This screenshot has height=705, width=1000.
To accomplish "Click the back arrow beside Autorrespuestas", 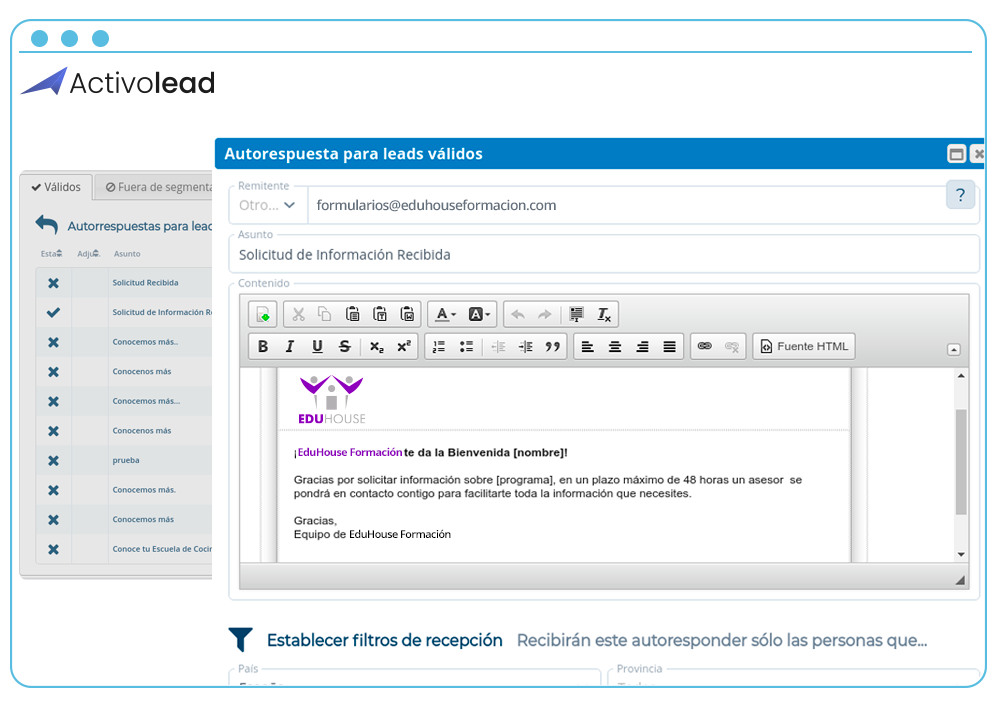I will click(x=47, y=225).
